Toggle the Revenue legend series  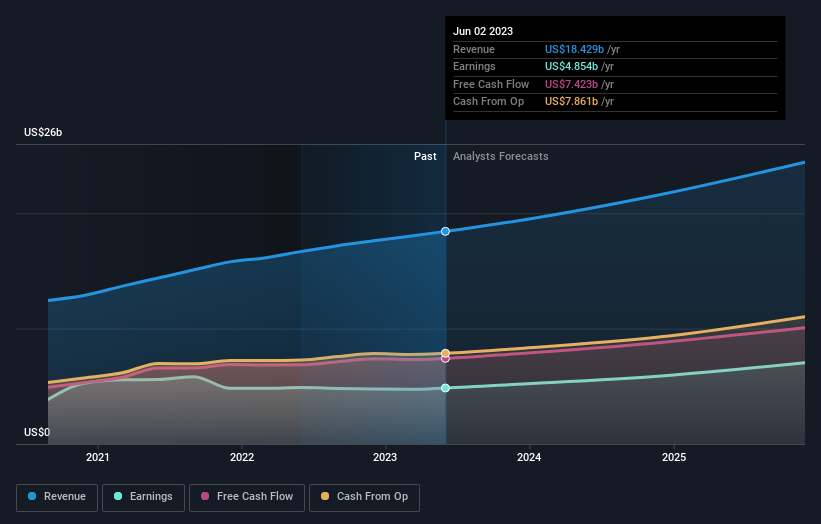coord(57,497)
